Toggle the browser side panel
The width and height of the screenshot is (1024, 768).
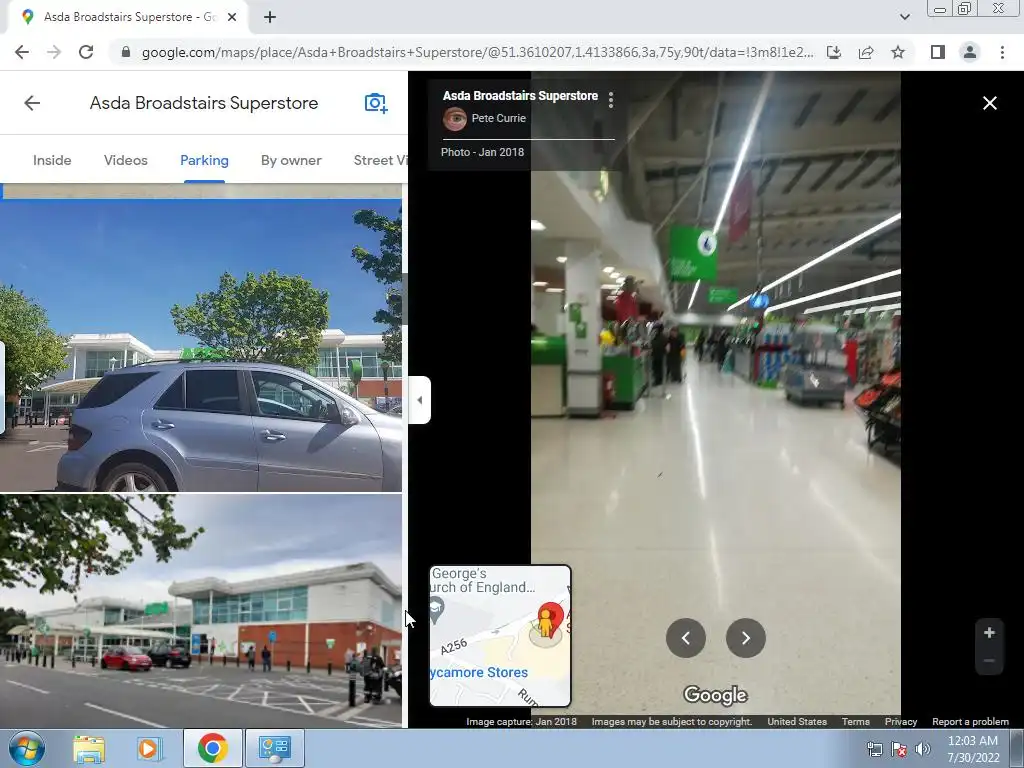point(938,52)
